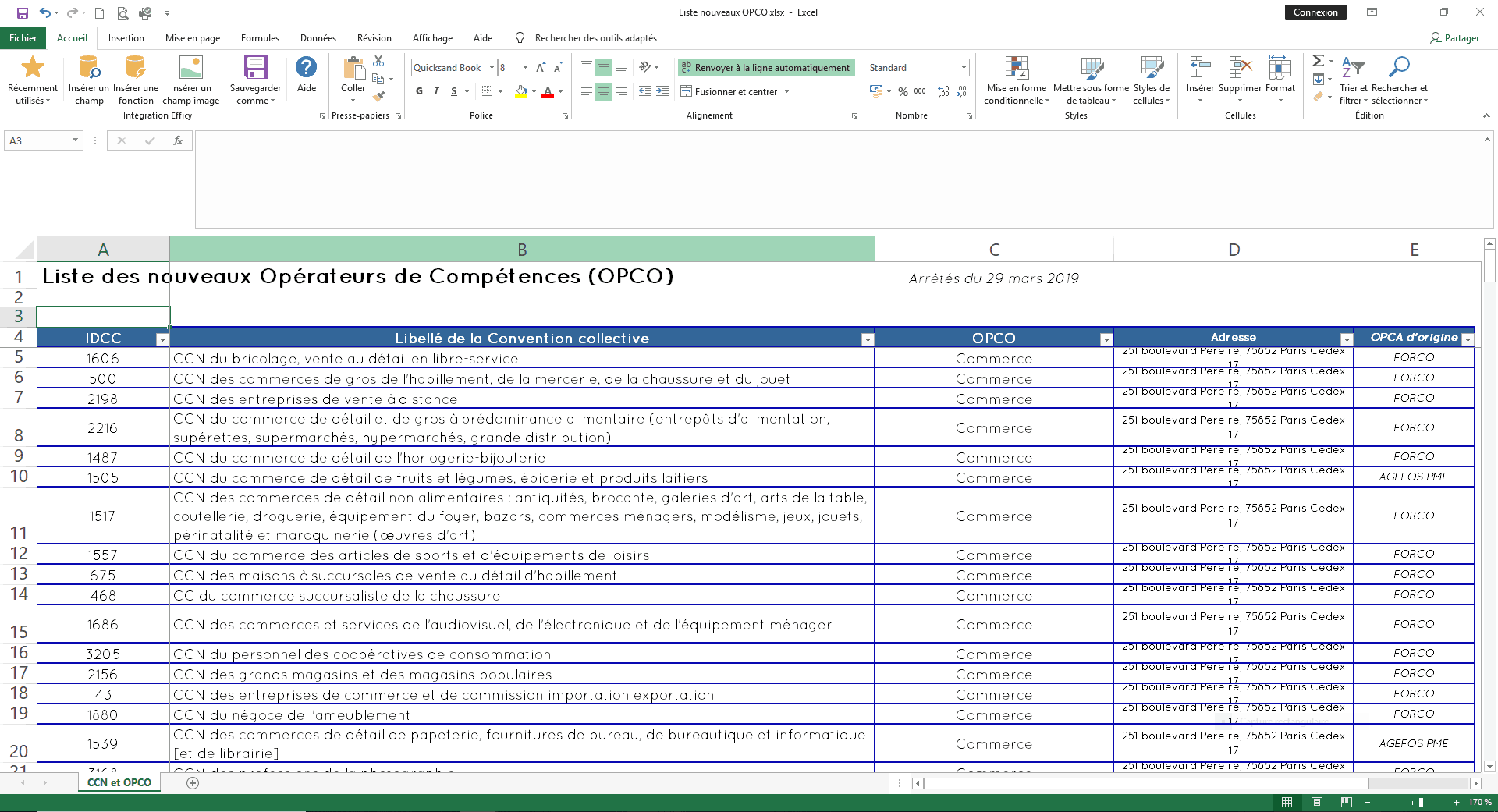Click Insérer un champ image
This screenshot has height=812, width=1498.
pyautogui.click(x=190, y=80)
